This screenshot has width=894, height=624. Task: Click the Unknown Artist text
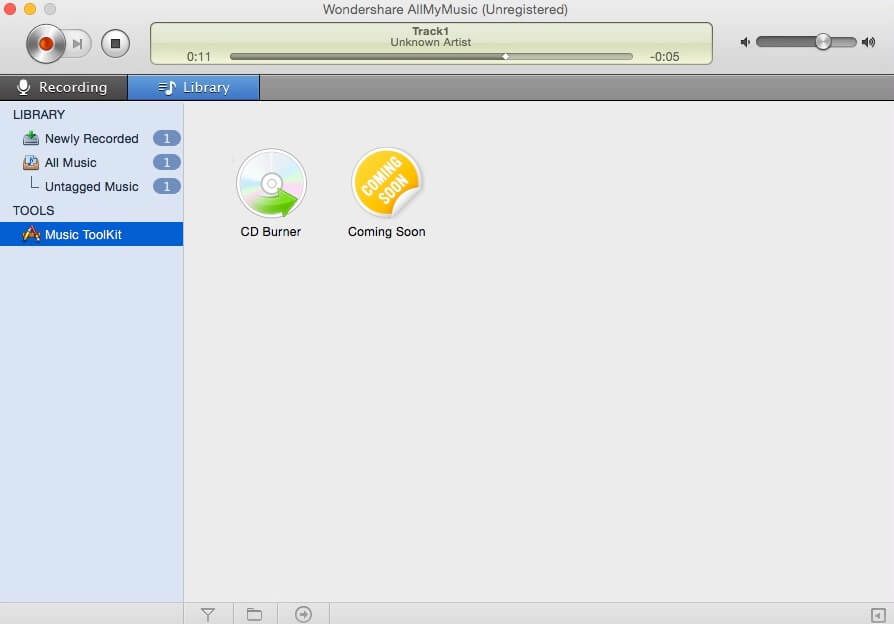coord(430,42)
